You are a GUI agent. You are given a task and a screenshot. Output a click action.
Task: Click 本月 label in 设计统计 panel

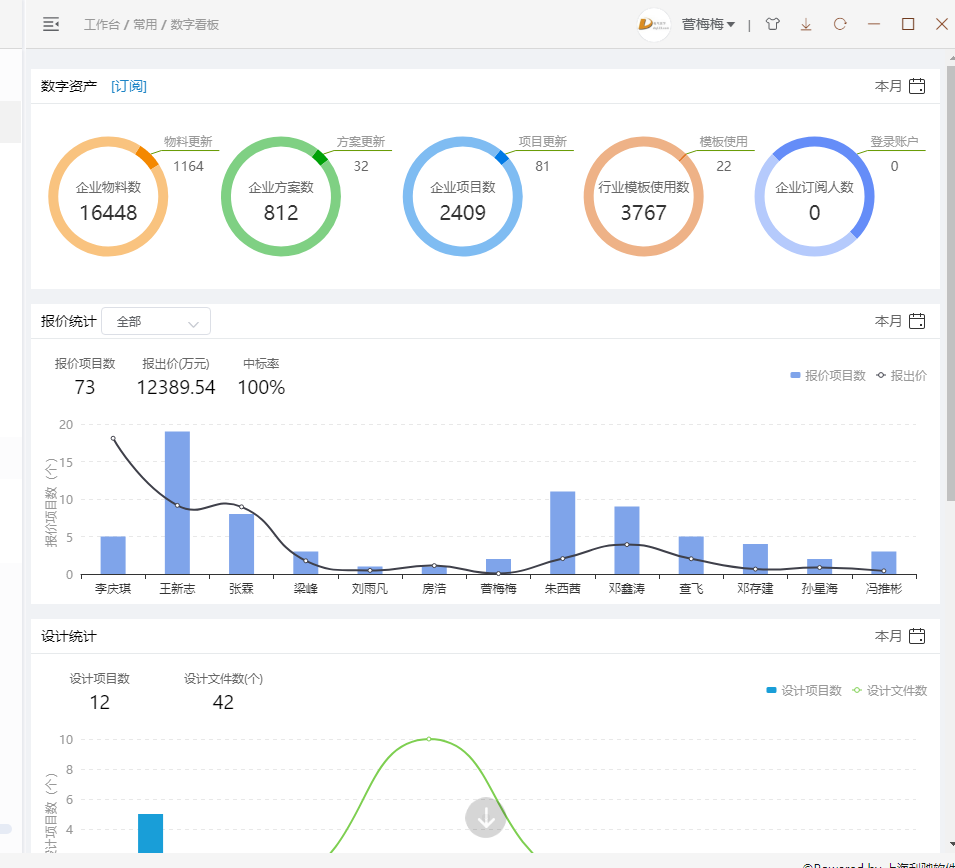[888, 636]
